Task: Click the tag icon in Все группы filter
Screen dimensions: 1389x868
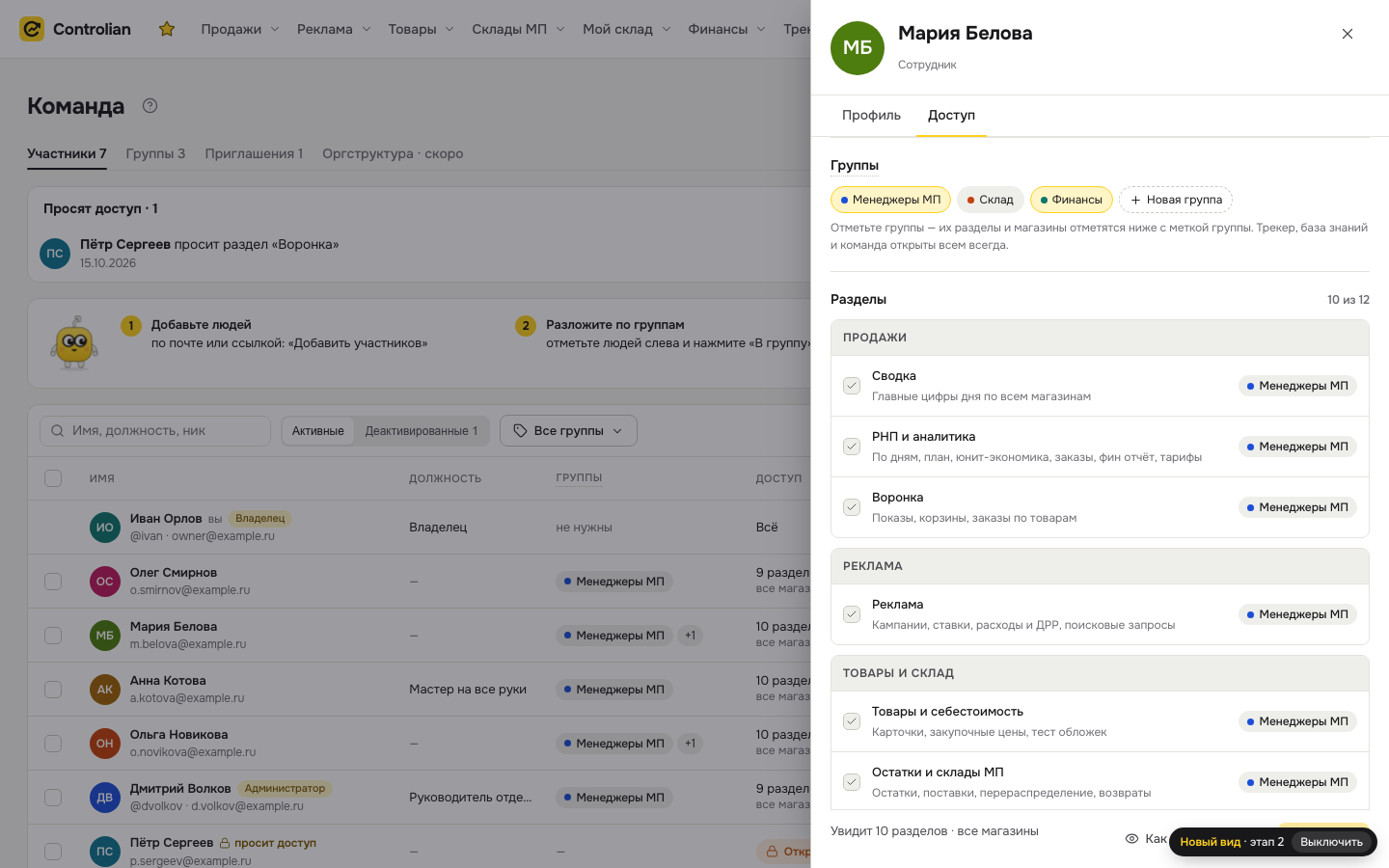Action: click(x=520, y=431)
